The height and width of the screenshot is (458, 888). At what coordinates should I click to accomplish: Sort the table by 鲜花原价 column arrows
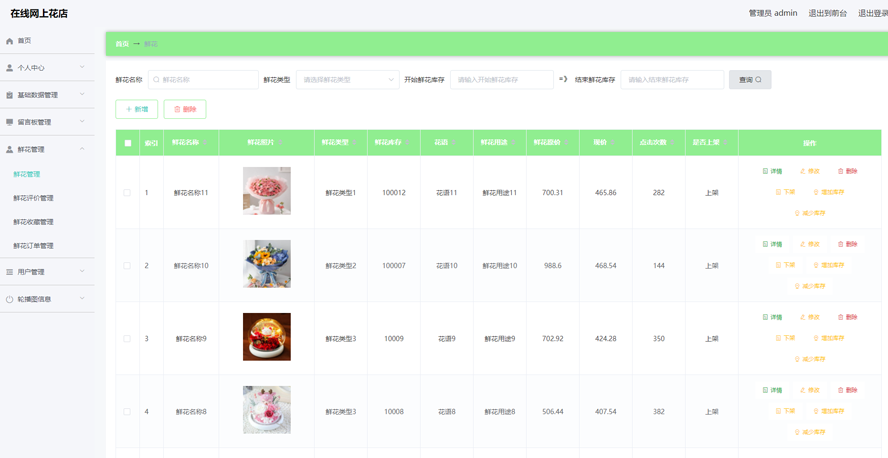566,143
